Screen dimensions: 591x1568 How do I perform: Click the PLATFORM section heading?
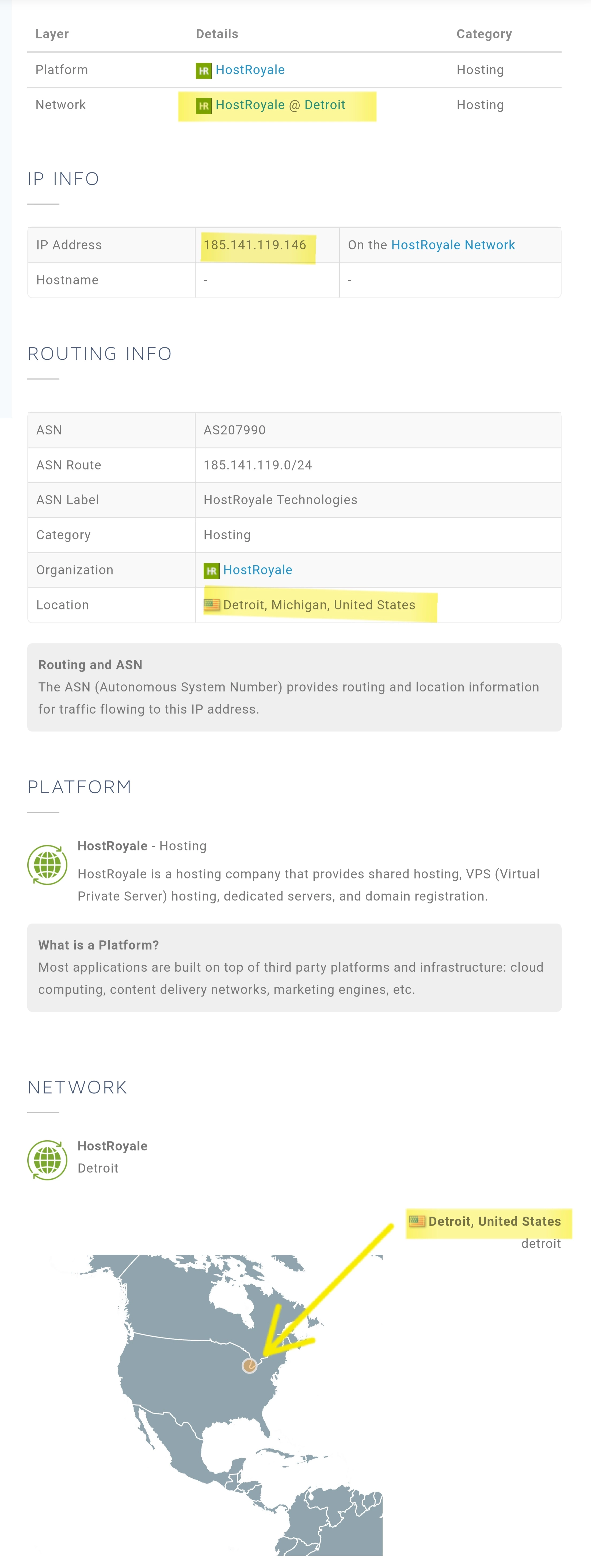point(80,787)
